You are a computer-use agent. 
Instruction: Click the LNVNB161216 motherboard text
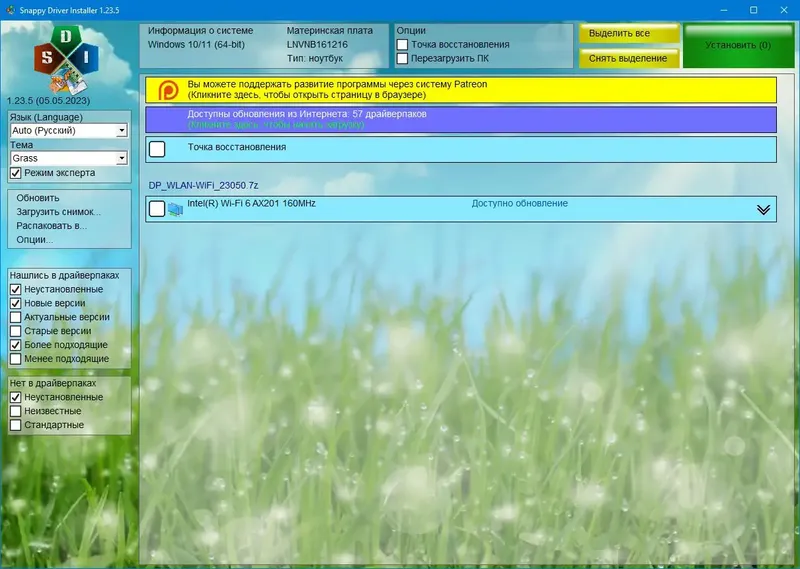(x=317, y=44)
